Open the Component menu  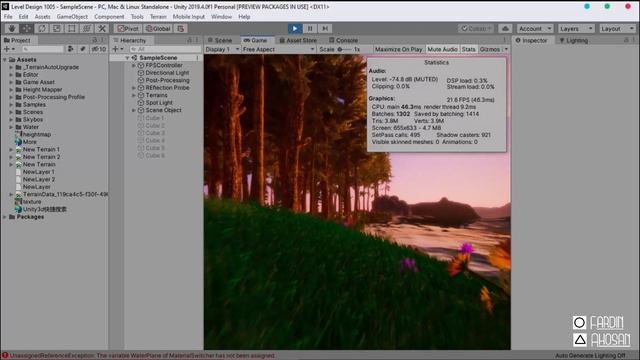click(109, 17)
